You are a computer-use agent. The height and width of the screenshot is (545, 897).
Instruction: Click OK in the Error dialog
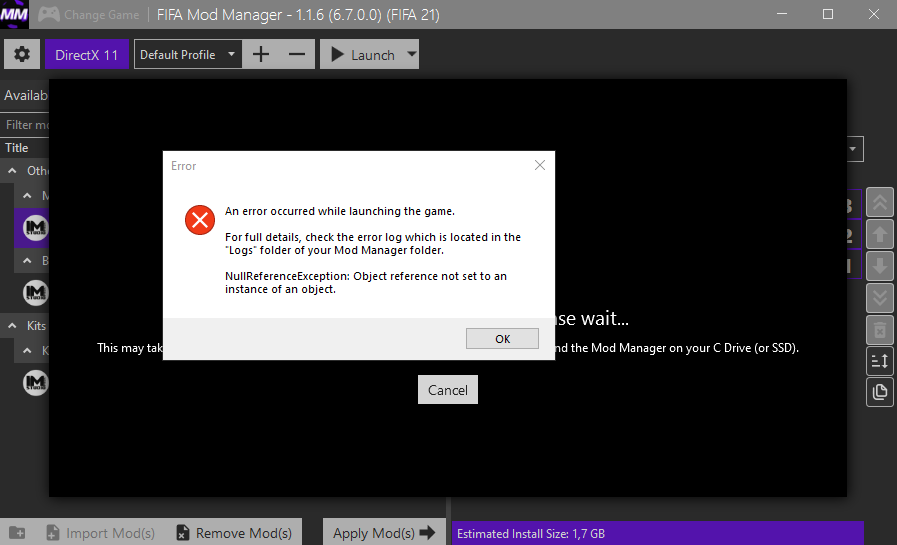502,339
